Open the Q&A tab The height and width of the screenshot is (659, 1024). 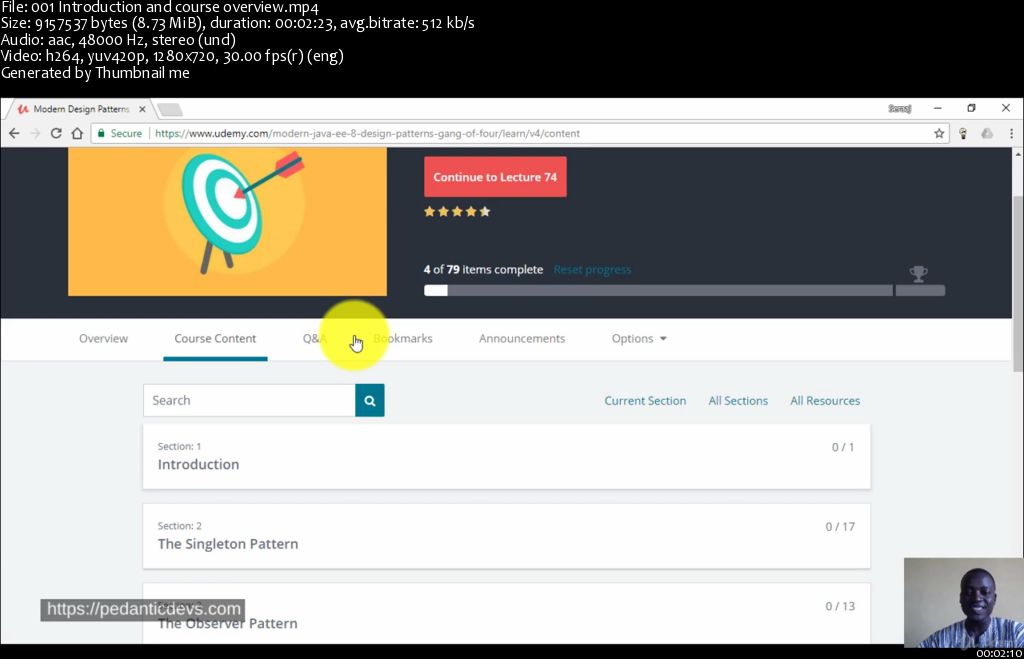coord(314,338)
